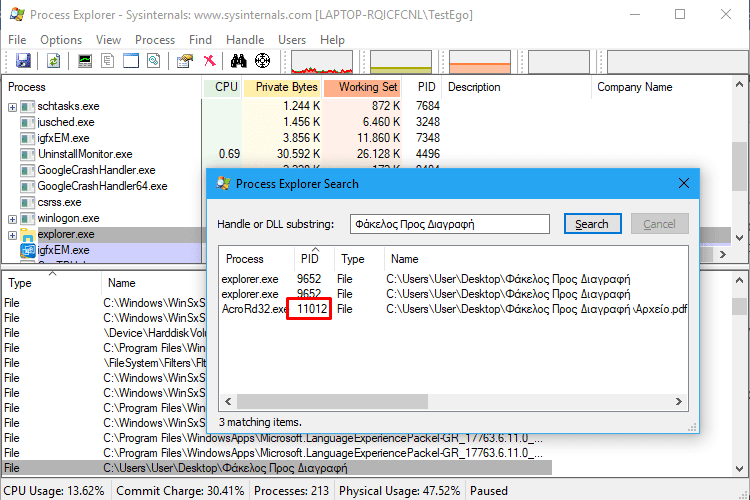Open System Information graph icon

[x=85, y=61]
